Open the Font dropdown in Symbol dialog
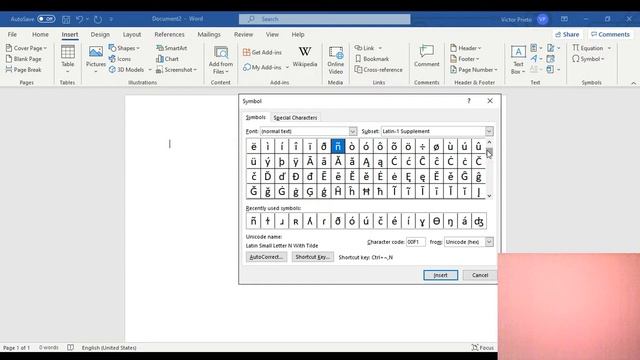The width and height of the screenshot is (640, 360). pyautogui.click(x=353, y=131)
